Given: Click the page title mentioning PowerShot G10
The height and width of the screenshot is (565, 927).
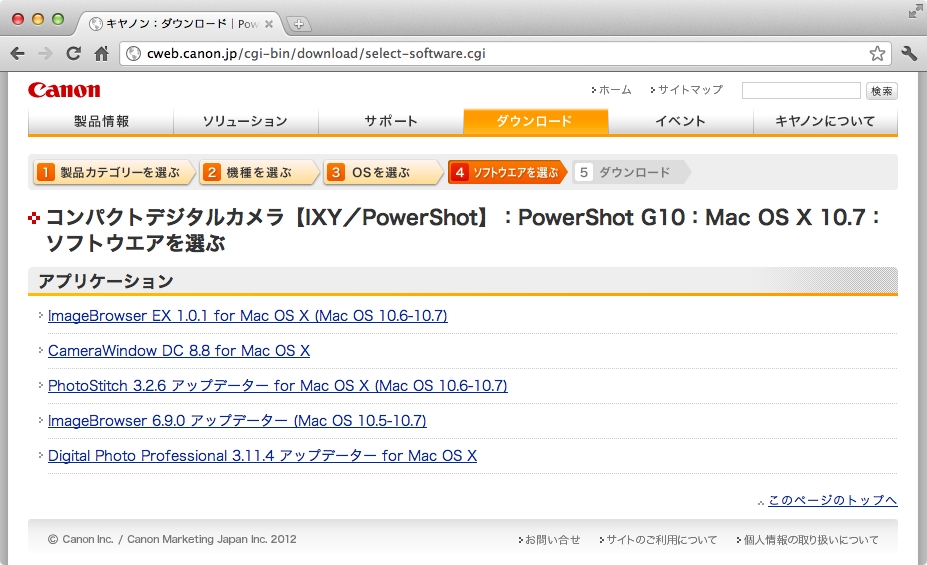Looking at the screenshot, I should tap(462, 230).
